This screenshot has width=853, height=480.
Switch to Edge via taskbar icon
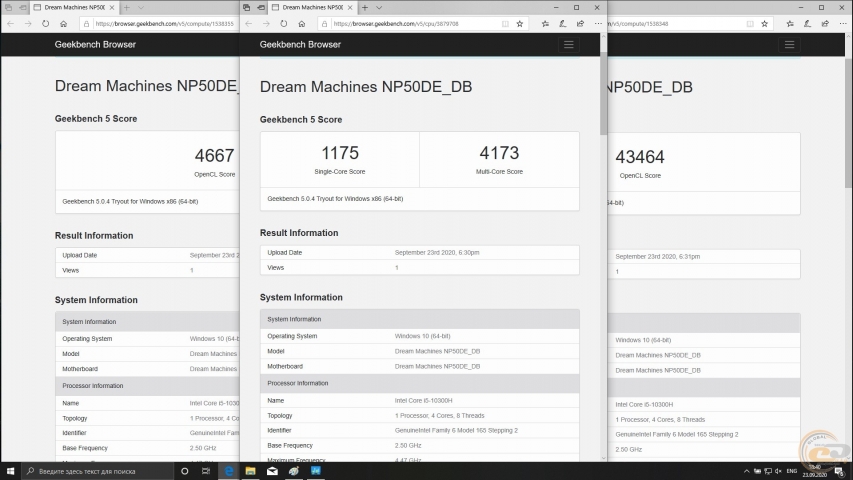[229, 471]
